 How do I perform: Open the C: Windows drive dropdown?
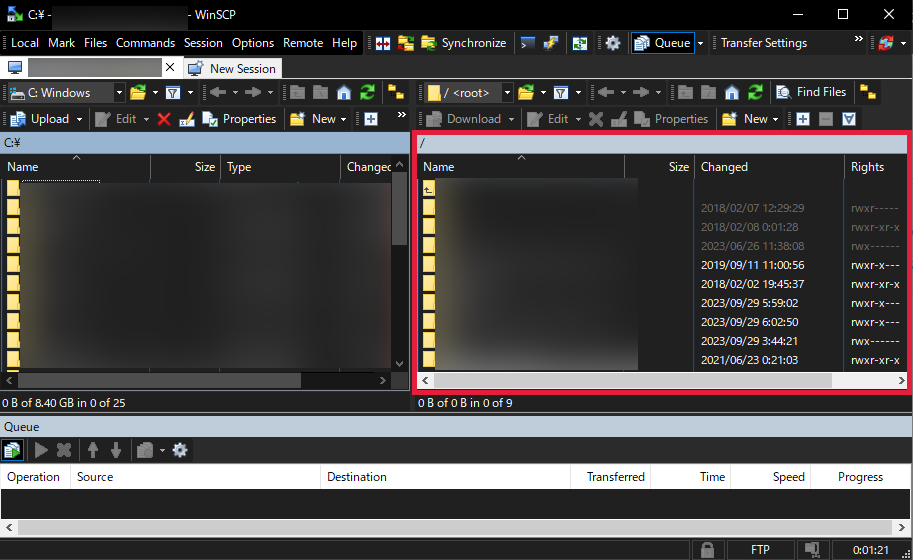pos(119,93)
